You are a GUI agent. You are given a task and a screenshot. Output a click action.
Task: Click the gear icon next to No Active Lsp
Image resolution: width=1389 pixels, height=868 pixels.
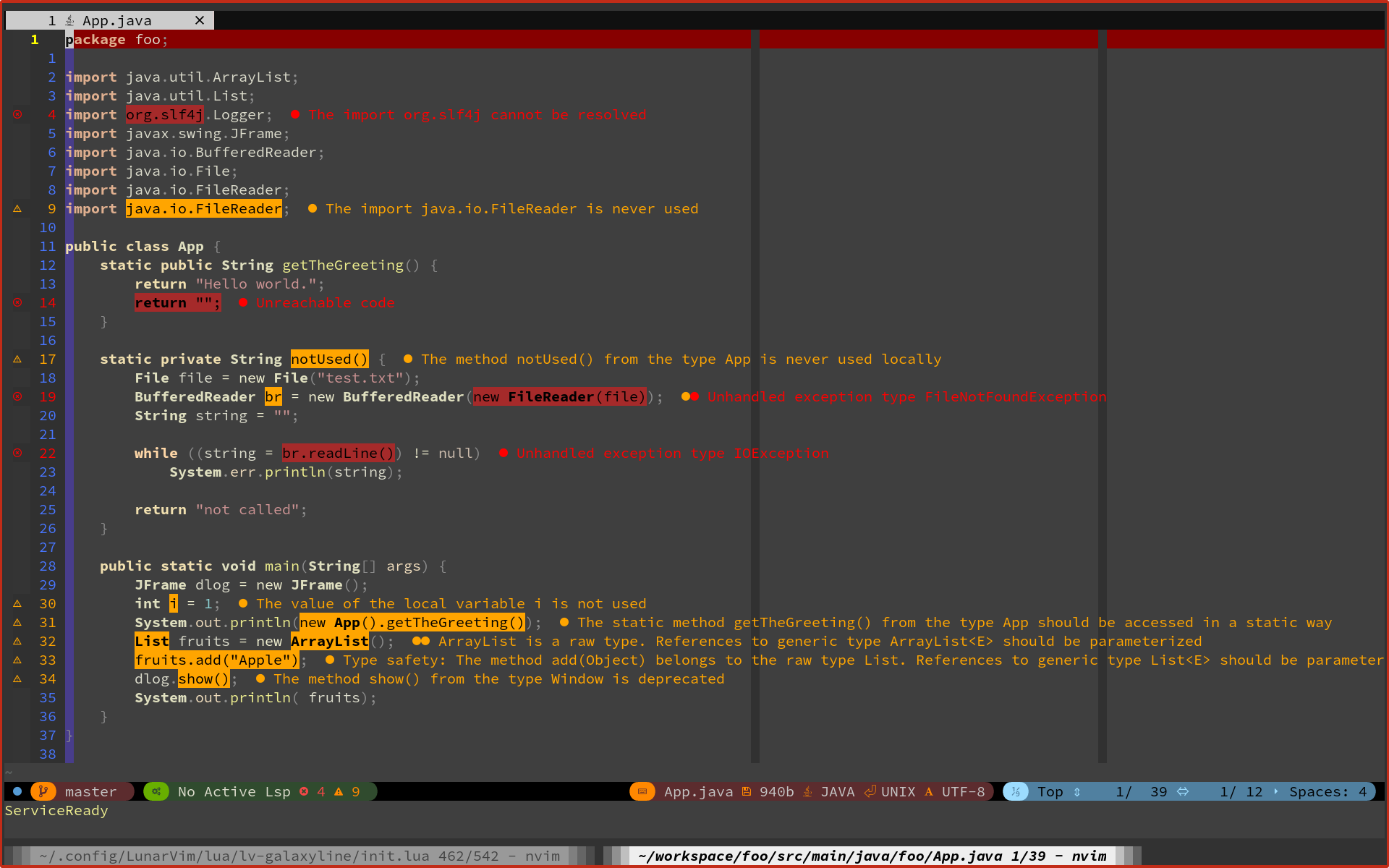[156, 791]
